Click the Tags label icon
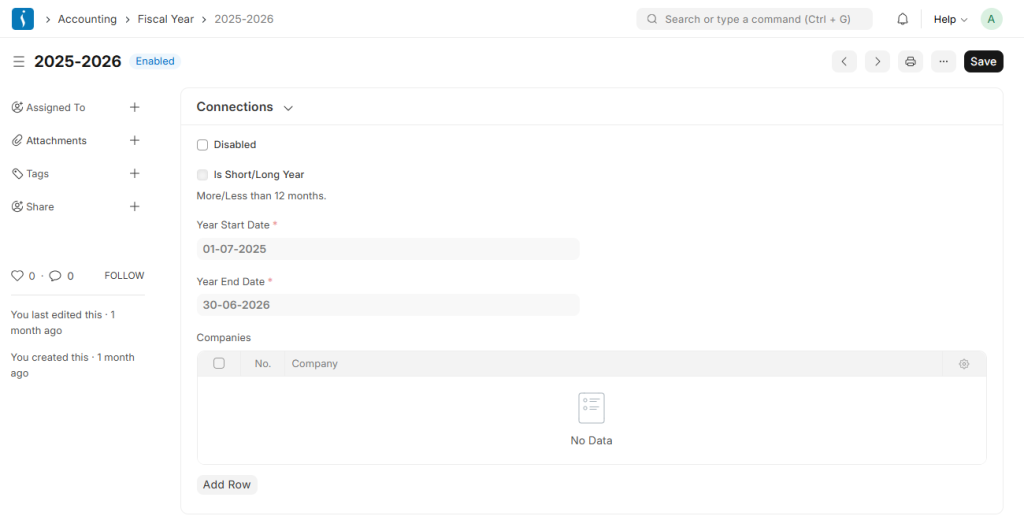The height and width of the screenshot is (516, 1024). click(18, 174)
